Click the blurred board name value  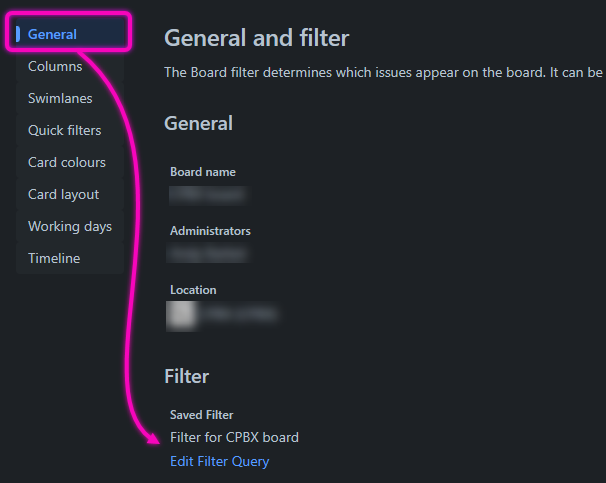(207, 195)
